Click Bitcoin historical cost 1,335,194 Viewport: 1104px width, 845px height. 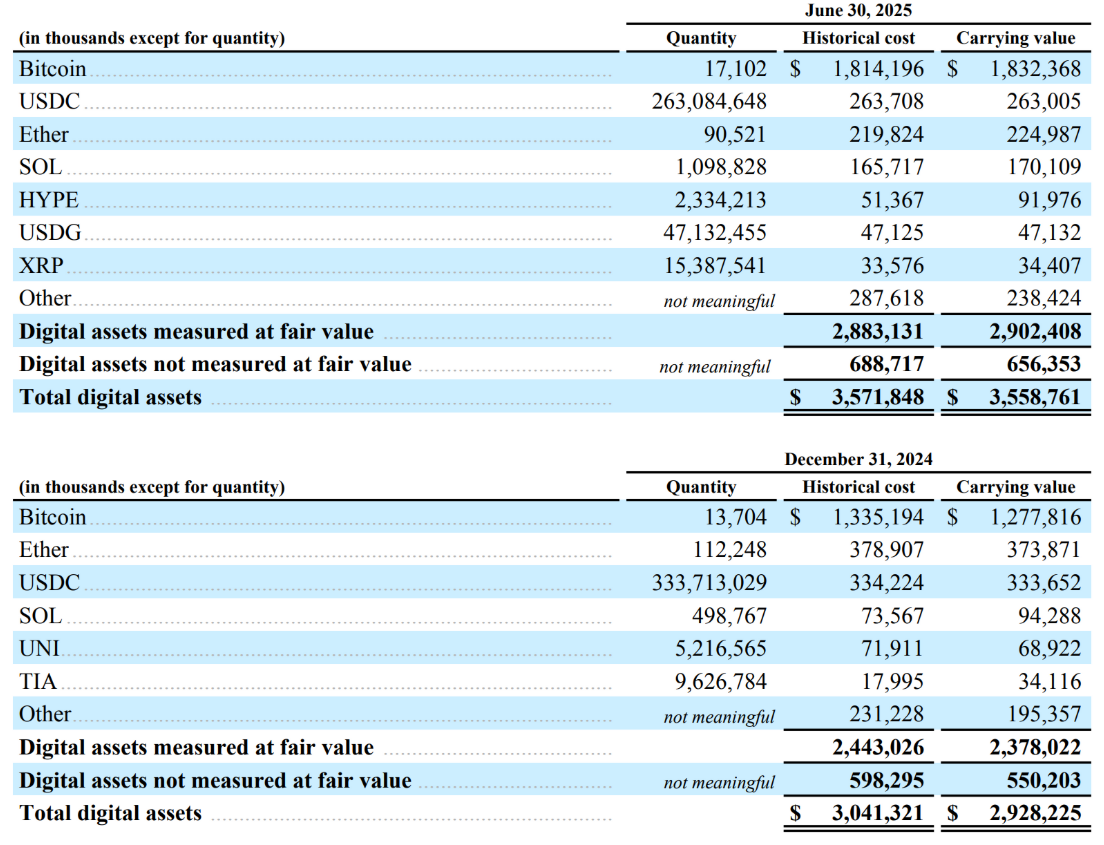pos(878,518)
